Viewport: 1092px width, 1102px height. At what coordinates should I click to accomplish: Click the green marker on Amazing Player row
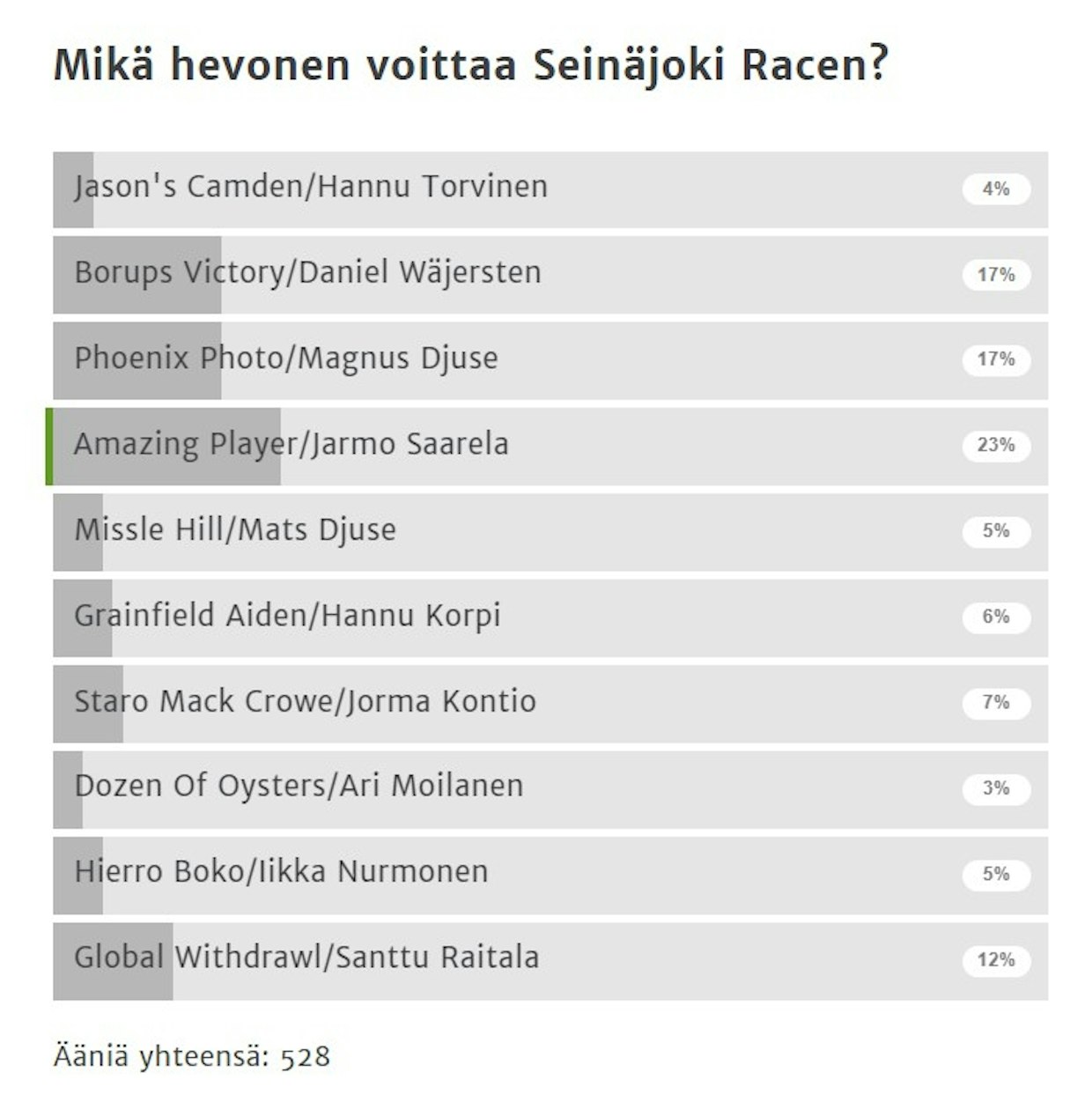click(x=49, y=447)
